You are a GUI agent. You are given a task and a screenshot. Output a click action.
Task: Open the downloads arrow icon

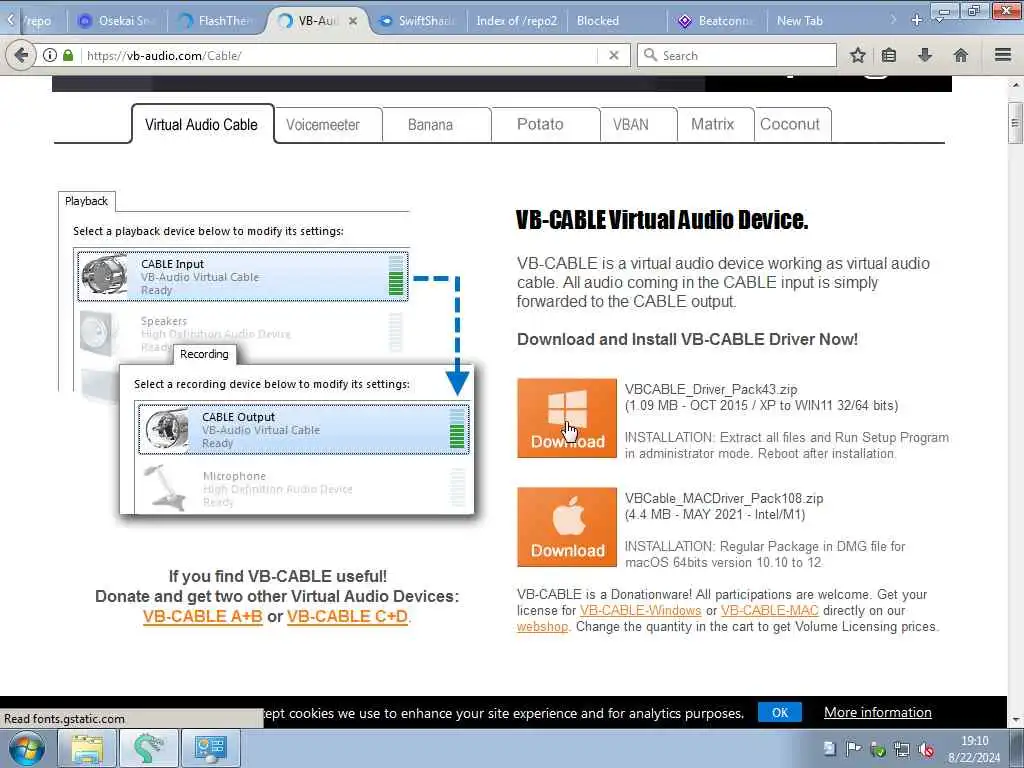[925, 56]
